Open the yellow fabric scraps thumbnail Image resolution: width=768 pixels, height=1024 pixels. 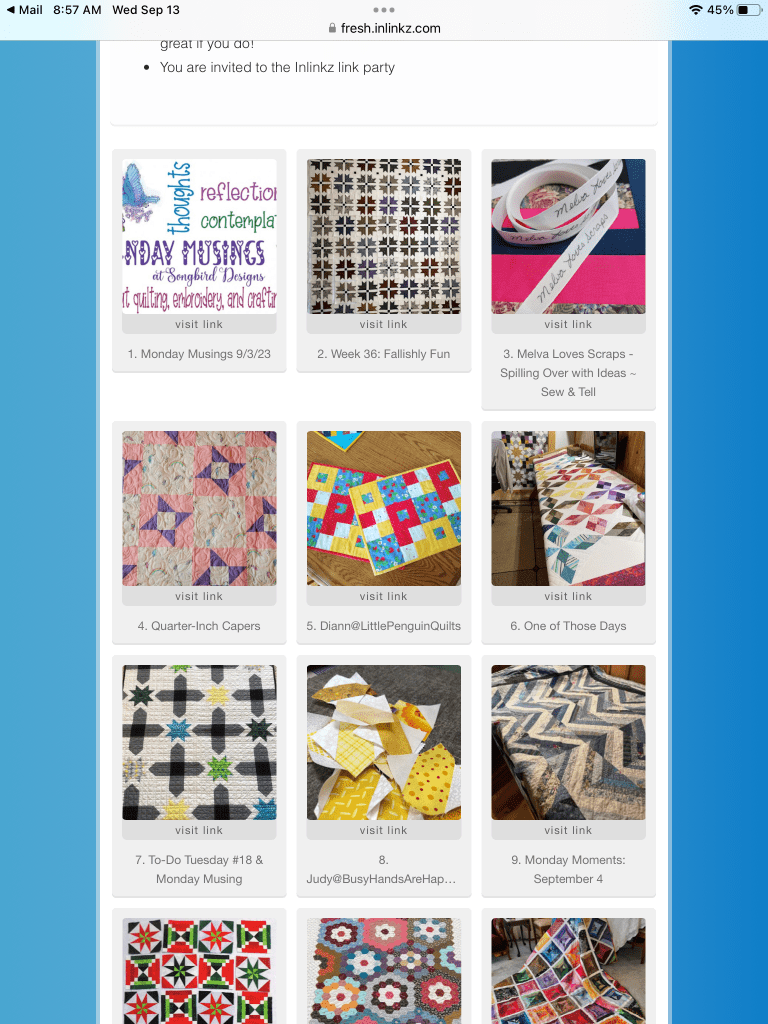[384, 743]
